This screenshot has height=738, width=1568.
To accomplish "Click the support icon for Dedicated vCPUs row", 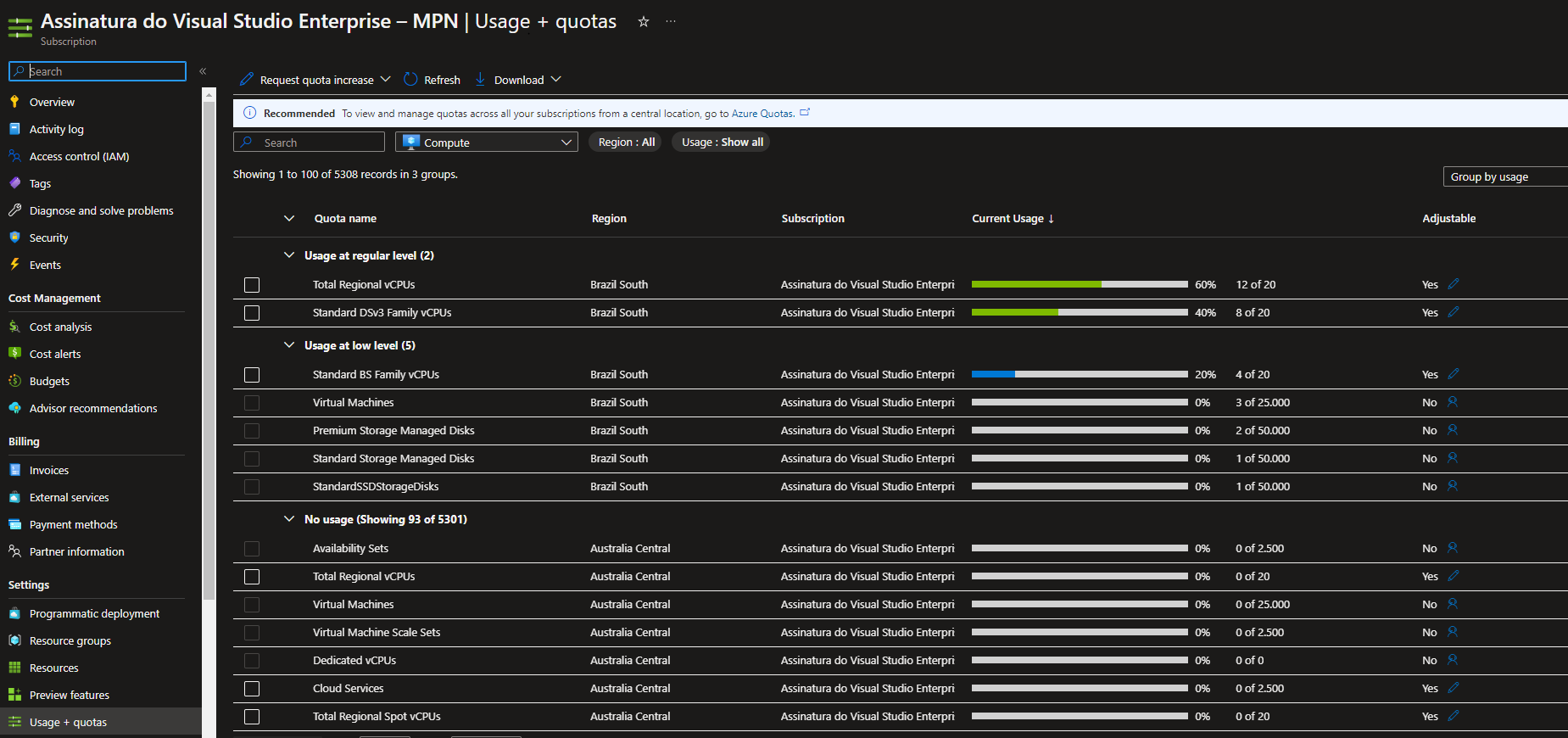I will (x=1453, y=660).
